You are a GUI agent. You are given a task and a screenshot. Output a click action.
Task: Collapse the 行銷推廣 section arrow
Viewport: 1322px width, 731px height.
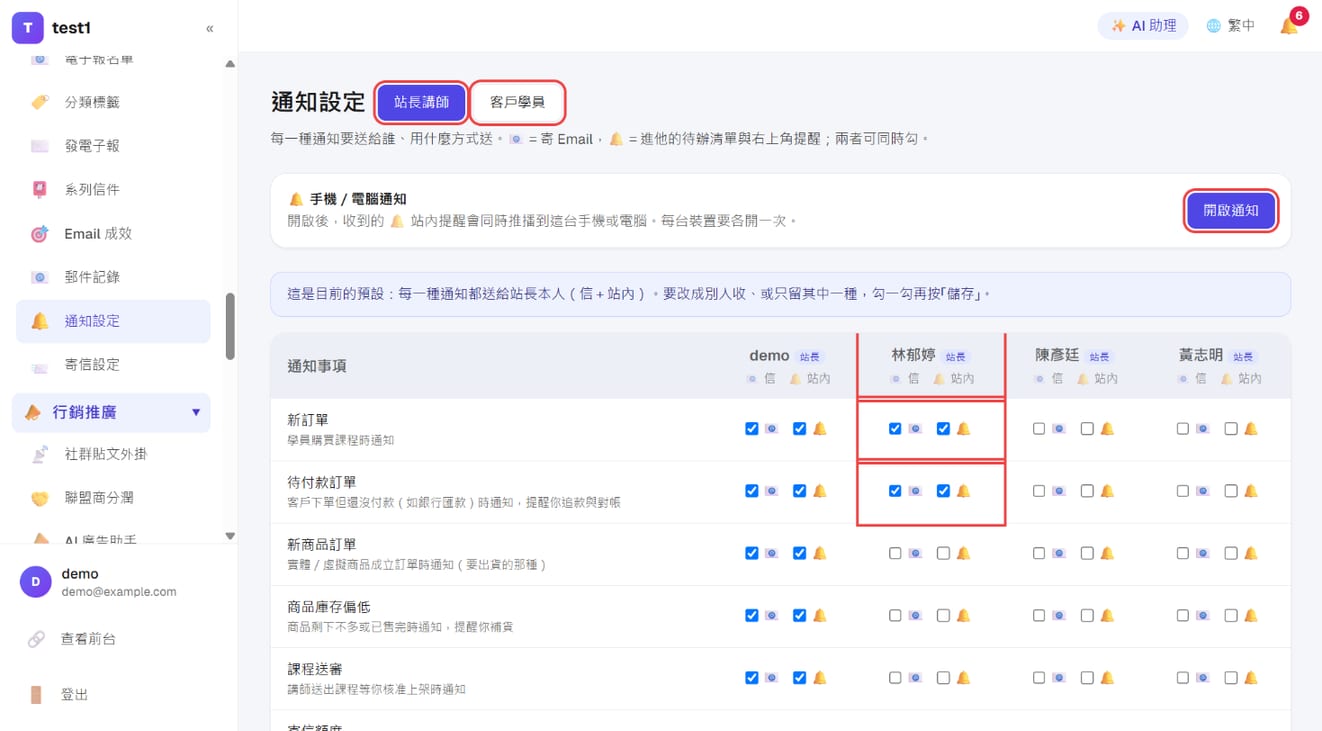196,412
